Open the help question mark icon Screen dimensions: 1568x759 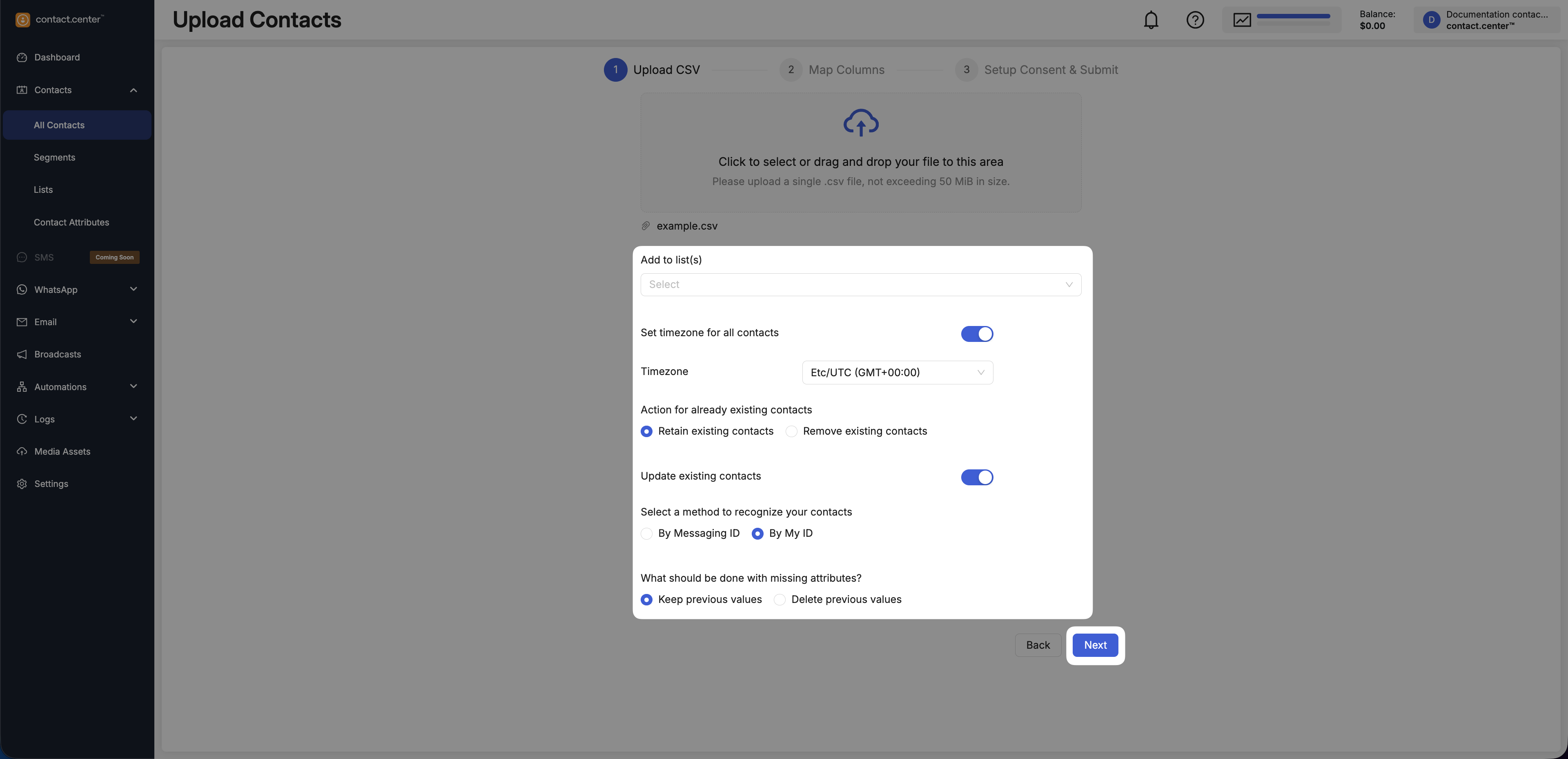(x=1195, y=20)
